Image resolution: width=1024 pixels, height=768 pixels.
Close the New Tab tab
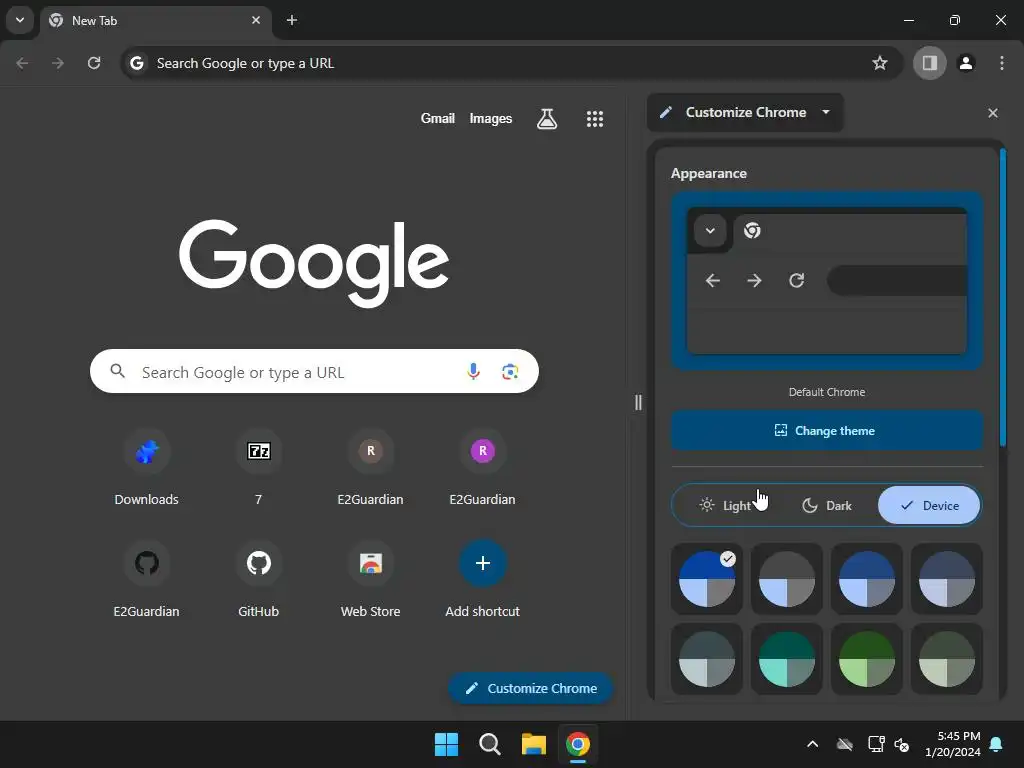[256, 20]
